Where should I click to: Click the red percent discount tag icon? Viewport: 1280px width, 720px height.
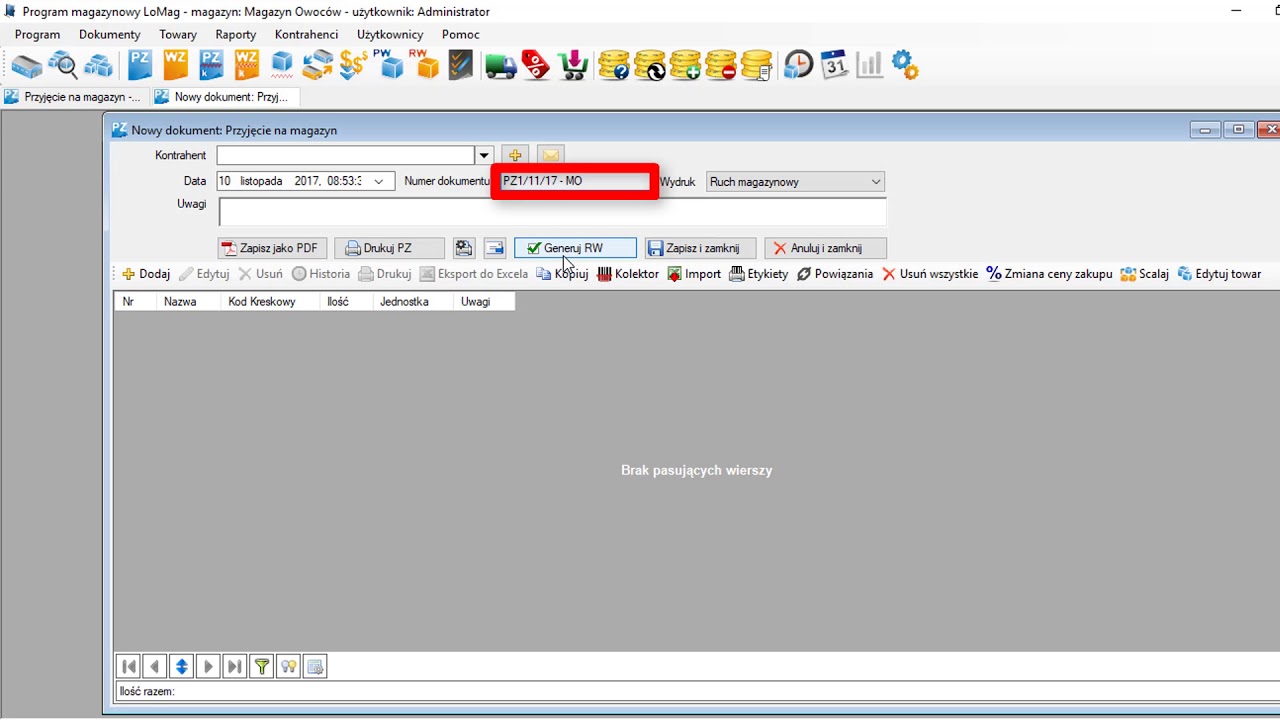click(536, 66)
